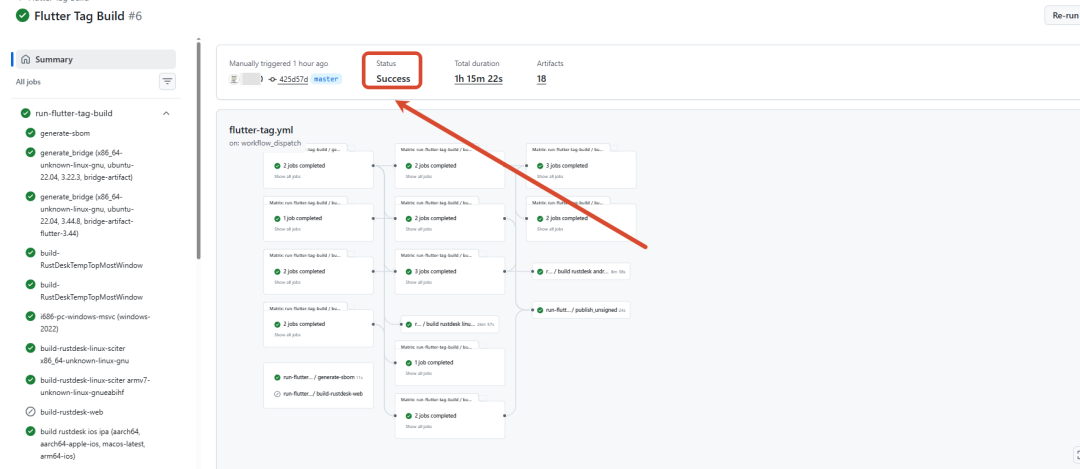This screenshot has width=1080, height=469.
Task: Click the flutter-tag.yml workflow file heading
Action: tap(262, 129)
